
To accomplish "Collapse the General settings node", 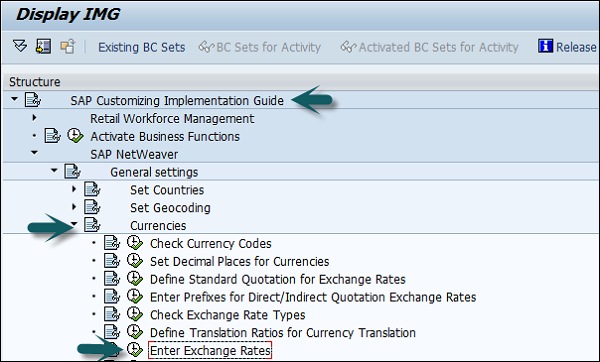I will pyautogui.click(x=54, y=170).
